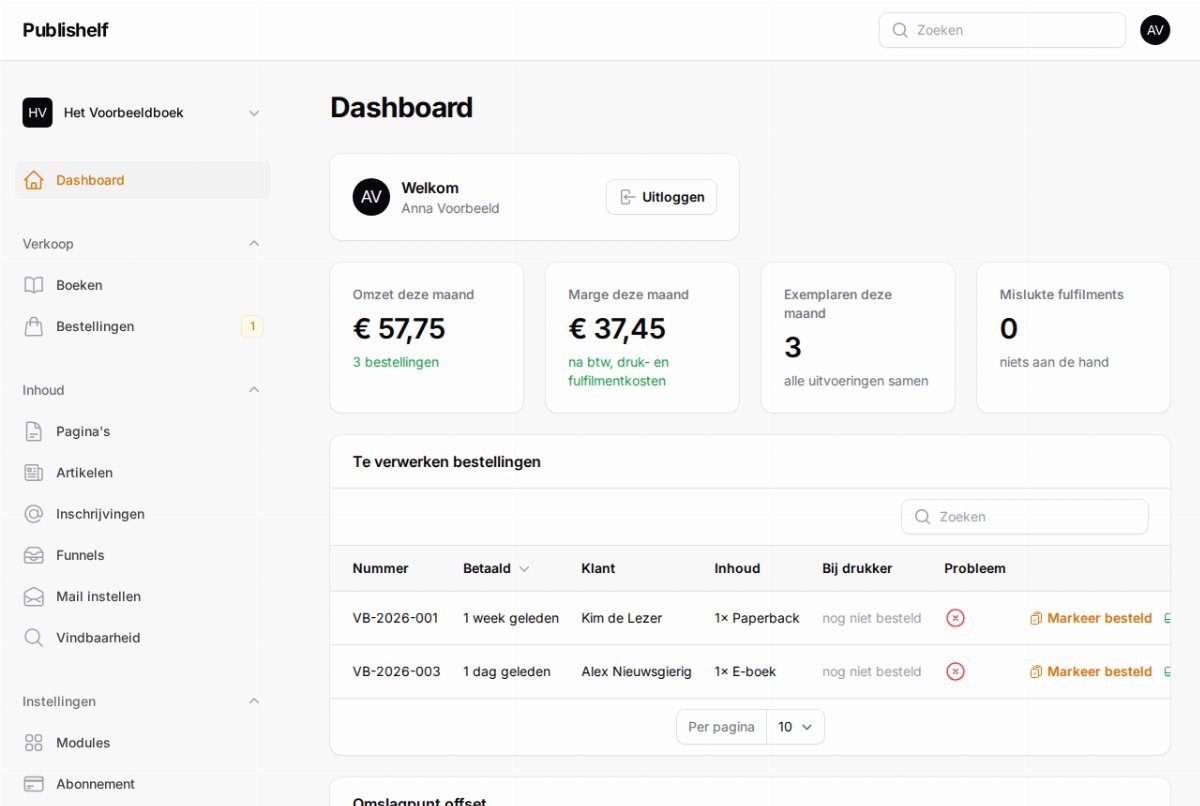Click the Inschrijvingen at-sign icon
The image size is (1200, 806).
coord(34,514)
